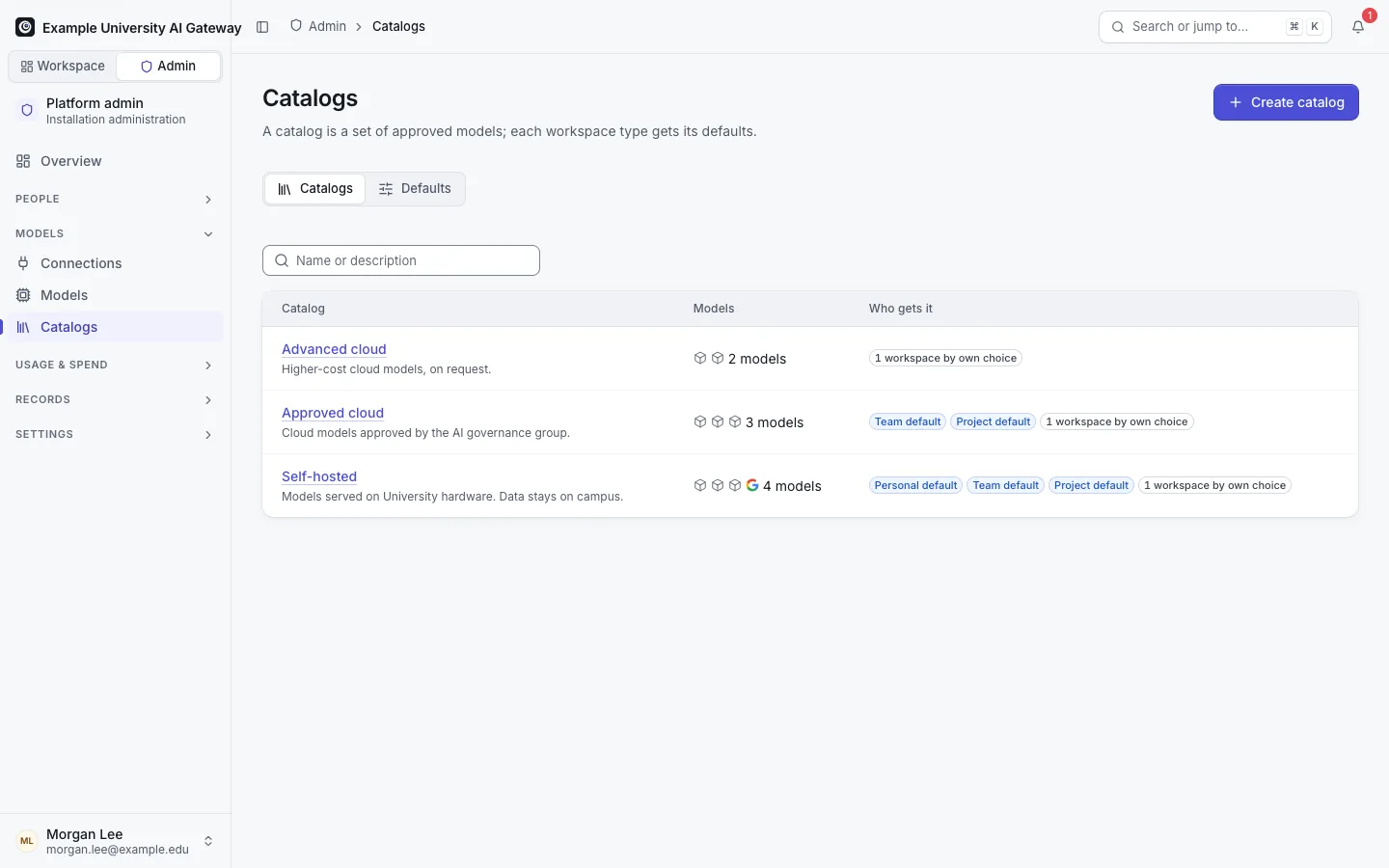Image resolution: width=1389 pixels, height=868 pixels.
Task: Click Project default tag in Self-hosted row
Action: [x=1091, y=485]
